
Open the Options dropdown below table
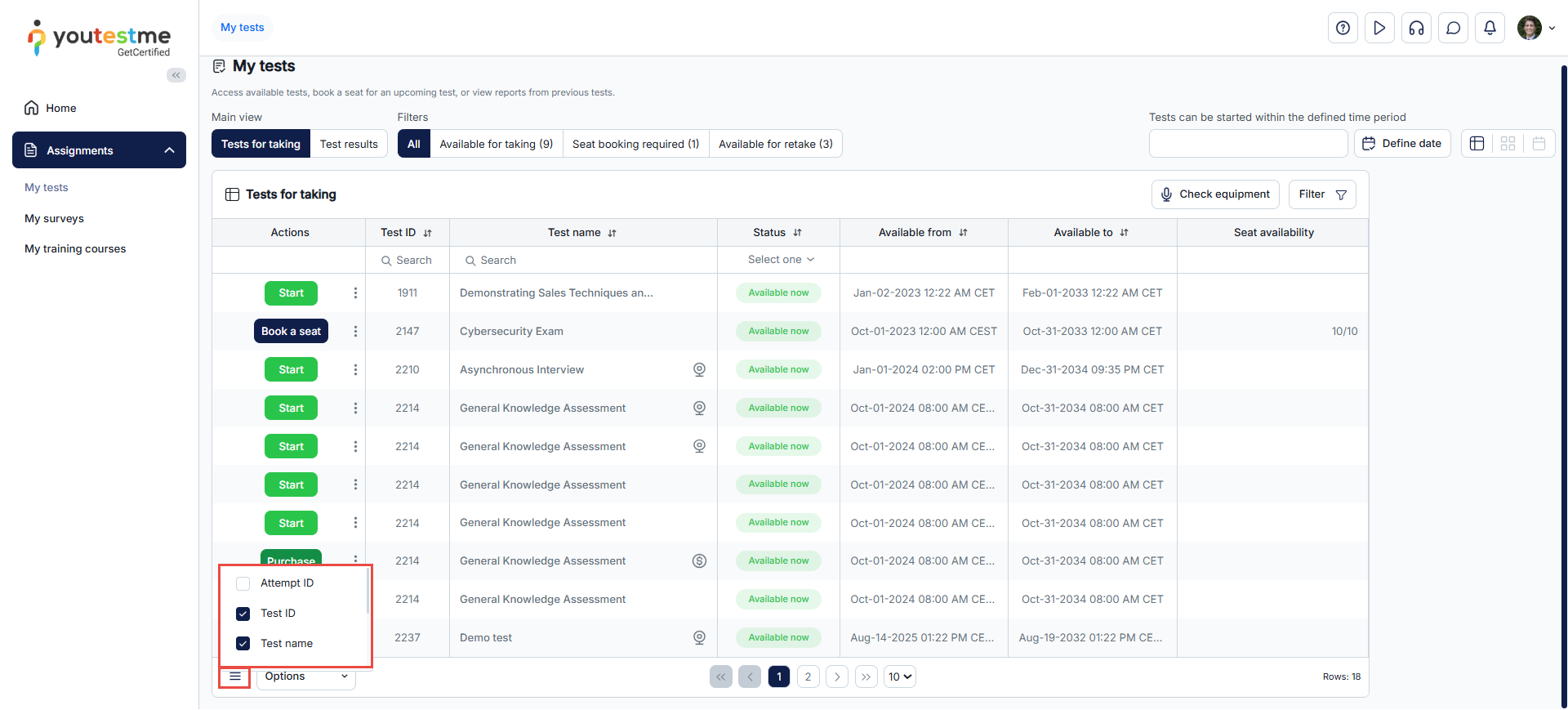click(306, 677)
